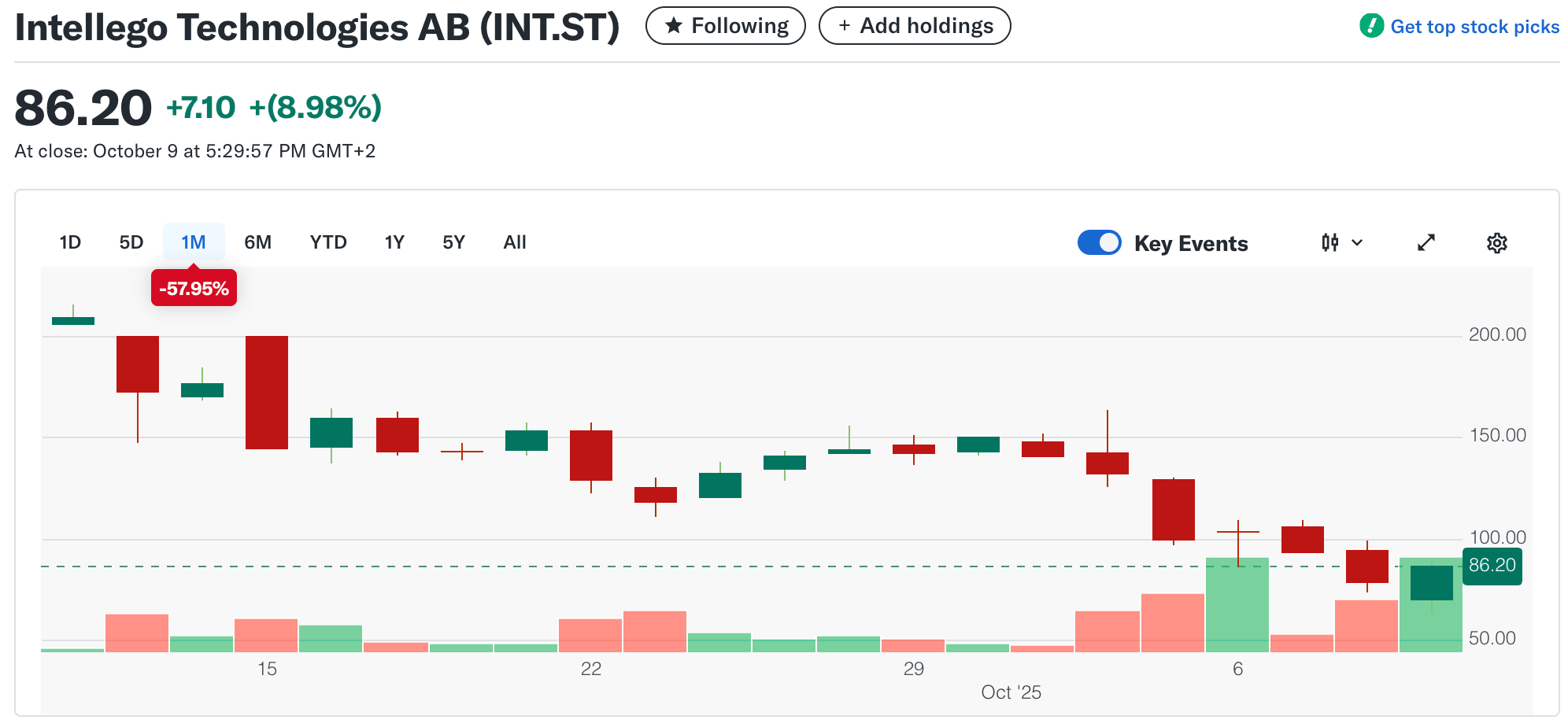Select the 5Y range tab
This screenshot has width=1568, height=727.
tap(453, 242)
